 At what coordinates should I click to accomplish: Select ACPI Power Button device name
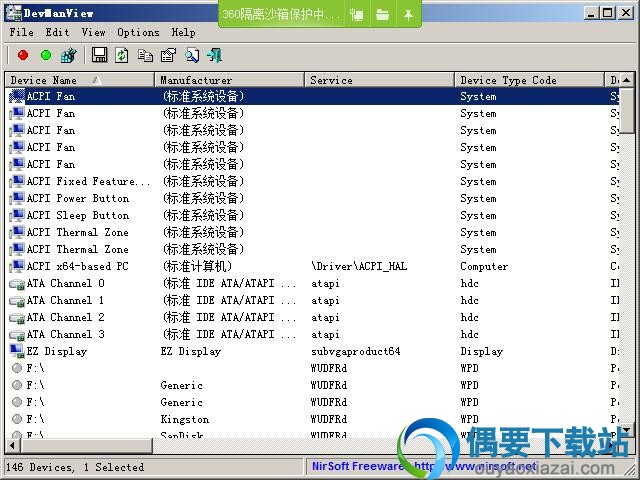[x=78, y=198]
